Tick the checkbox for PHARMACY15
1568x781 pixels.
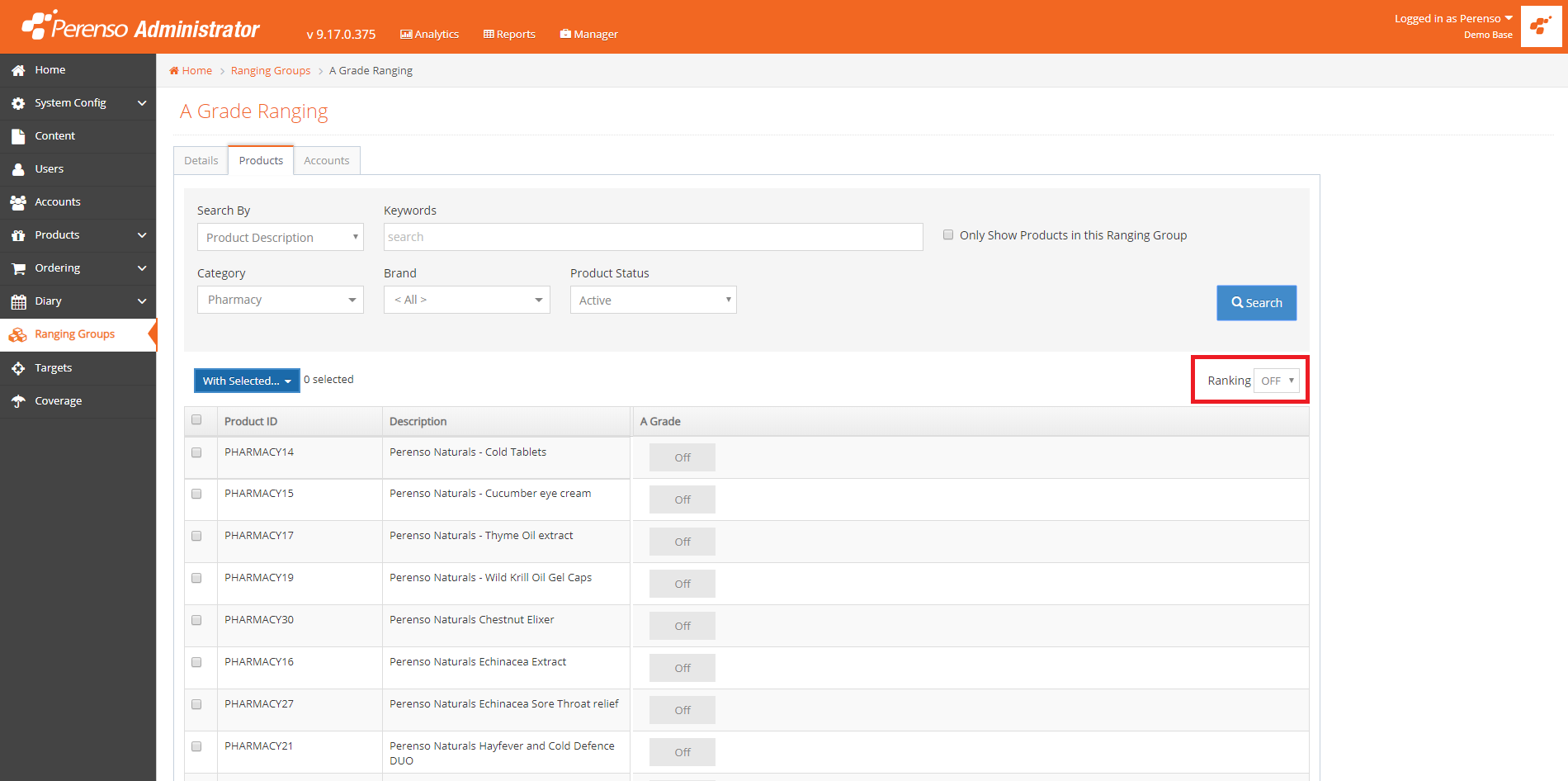click(x=196, y=494)
